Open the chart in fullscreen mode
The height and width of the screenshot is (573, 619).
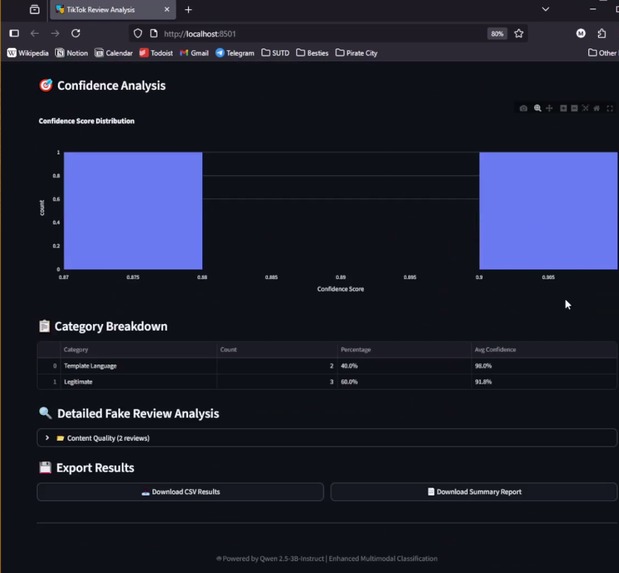pyautogui.click(x=610, y=108)
